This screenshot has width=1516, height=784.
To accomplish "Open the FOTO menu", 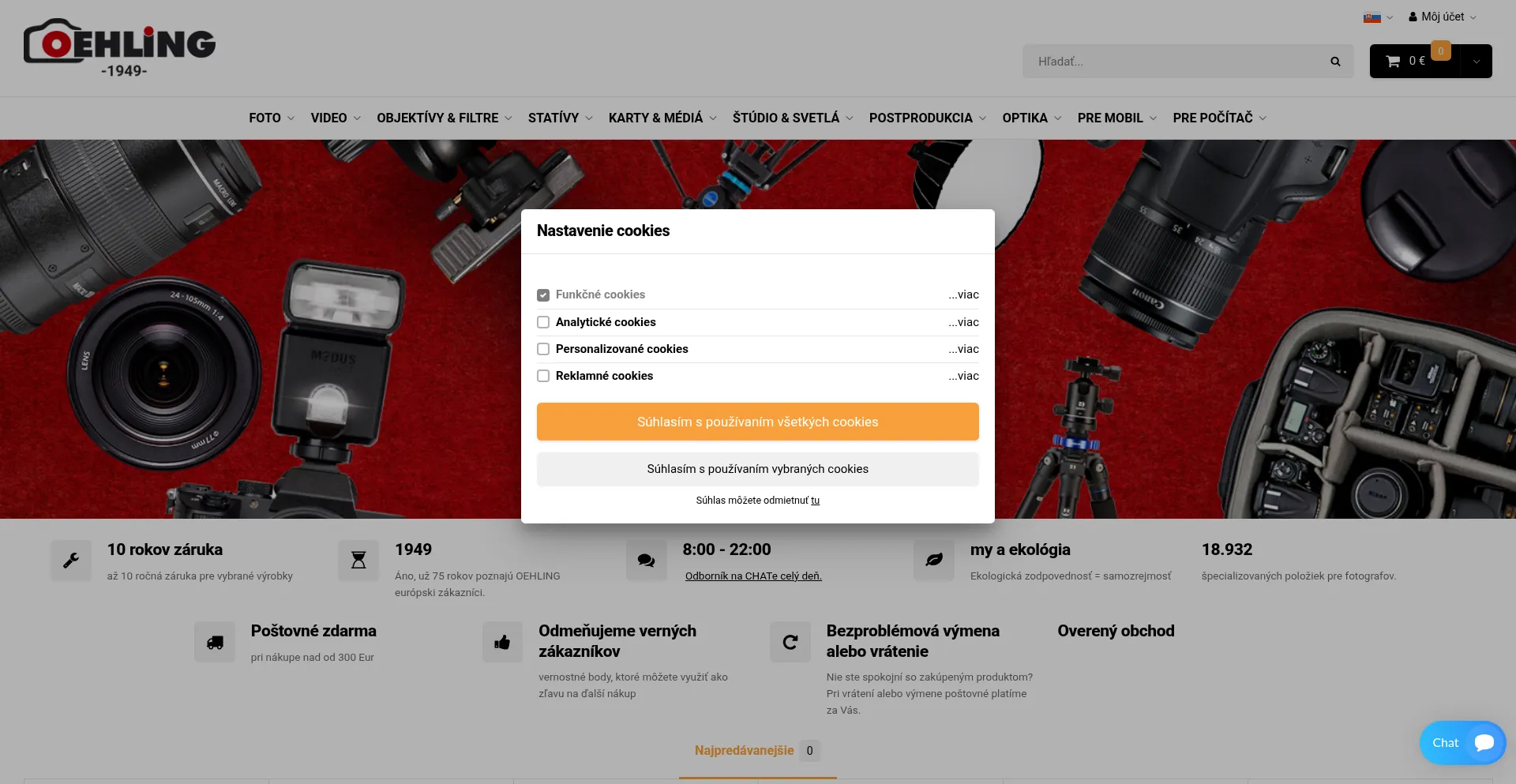I will pos(271,118).
